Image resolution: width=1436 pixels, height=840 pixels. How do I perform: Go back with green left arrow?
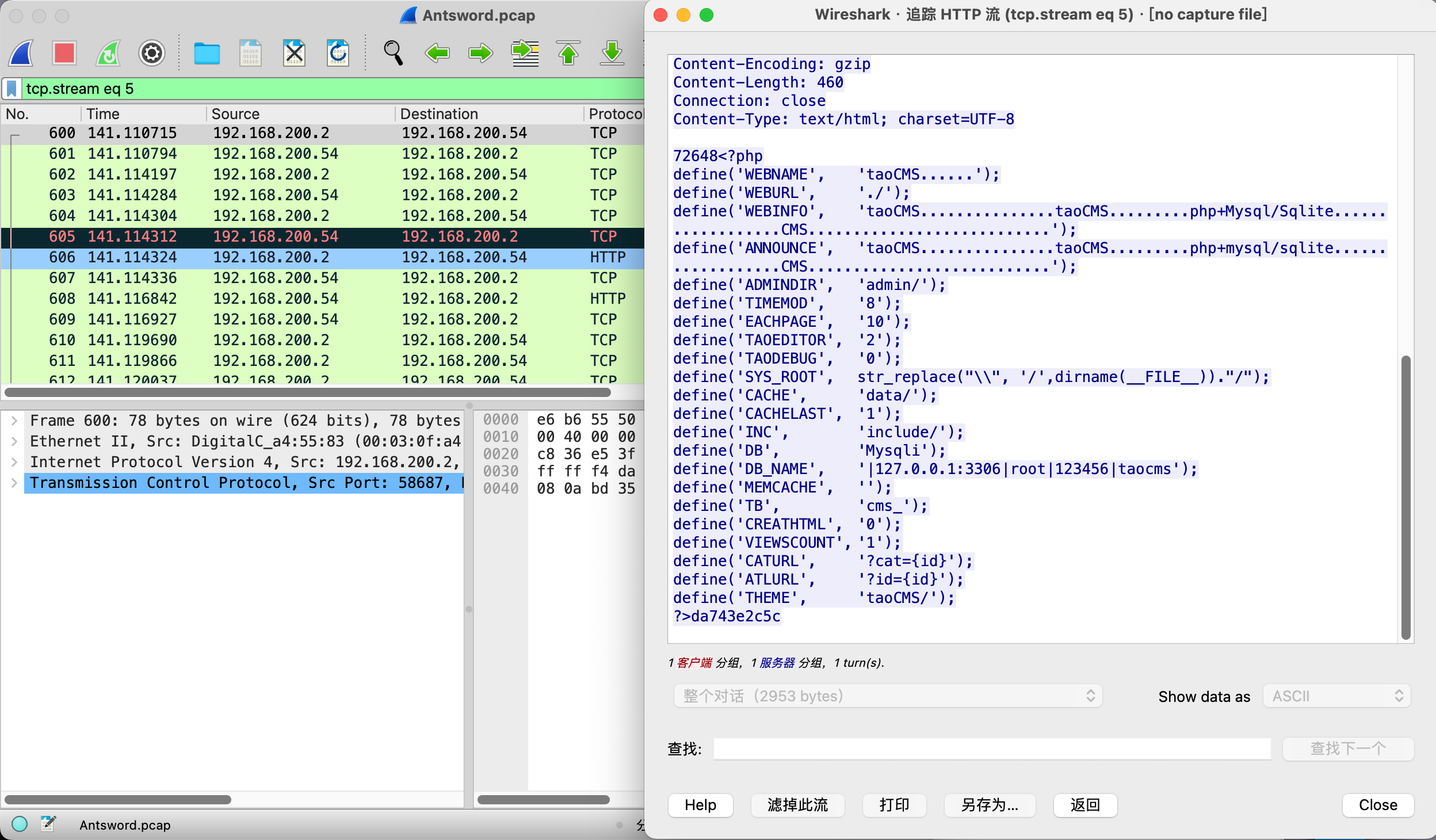pyautogui.click(x=437, y=54)
